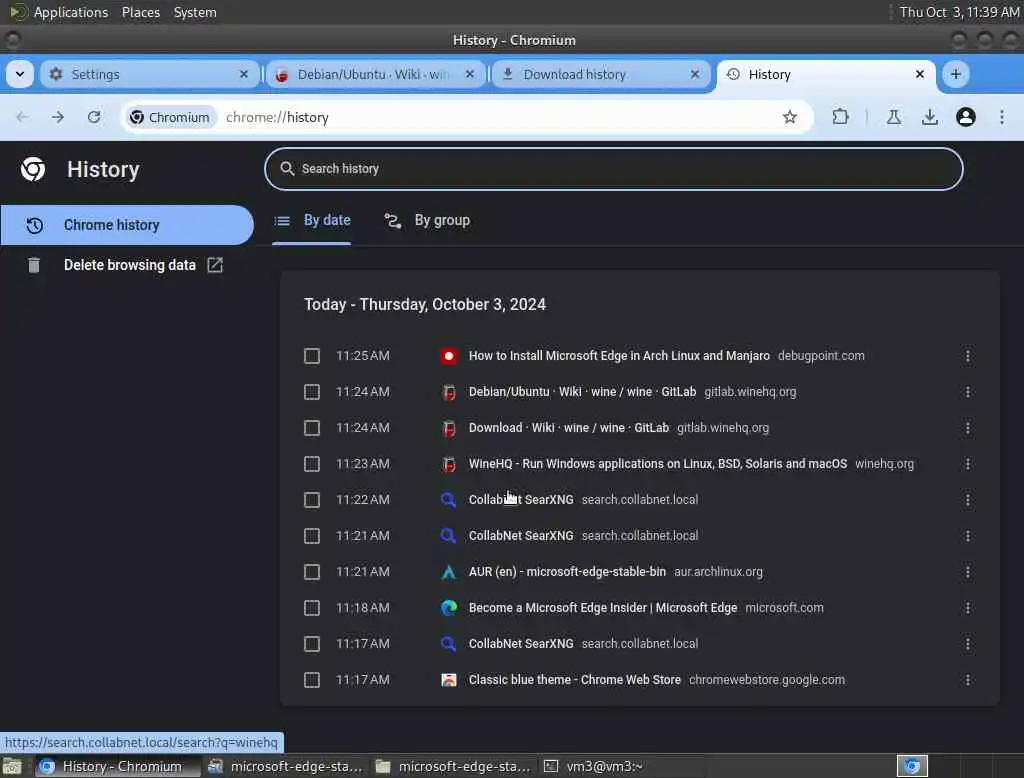Open the Downloads toolbar icon
1024x778 pixels.
click(x=929, y=117)
